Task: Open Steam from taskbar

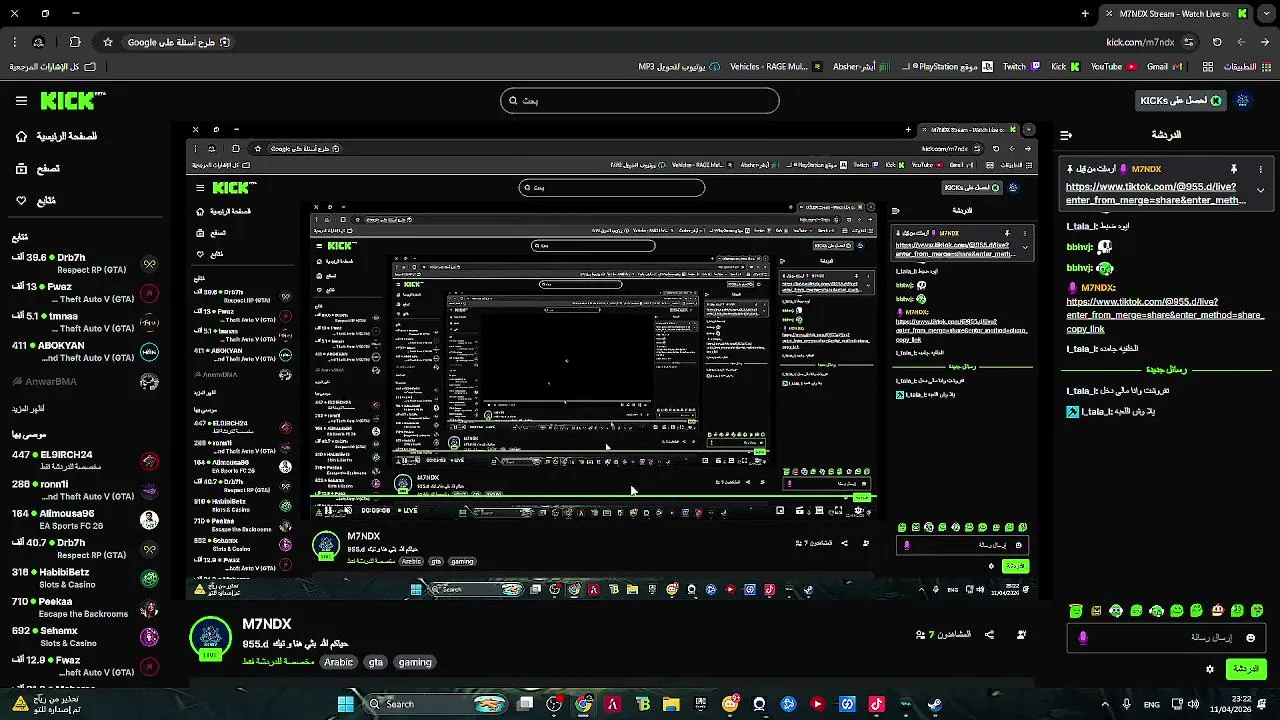Action: coord(934,704)
